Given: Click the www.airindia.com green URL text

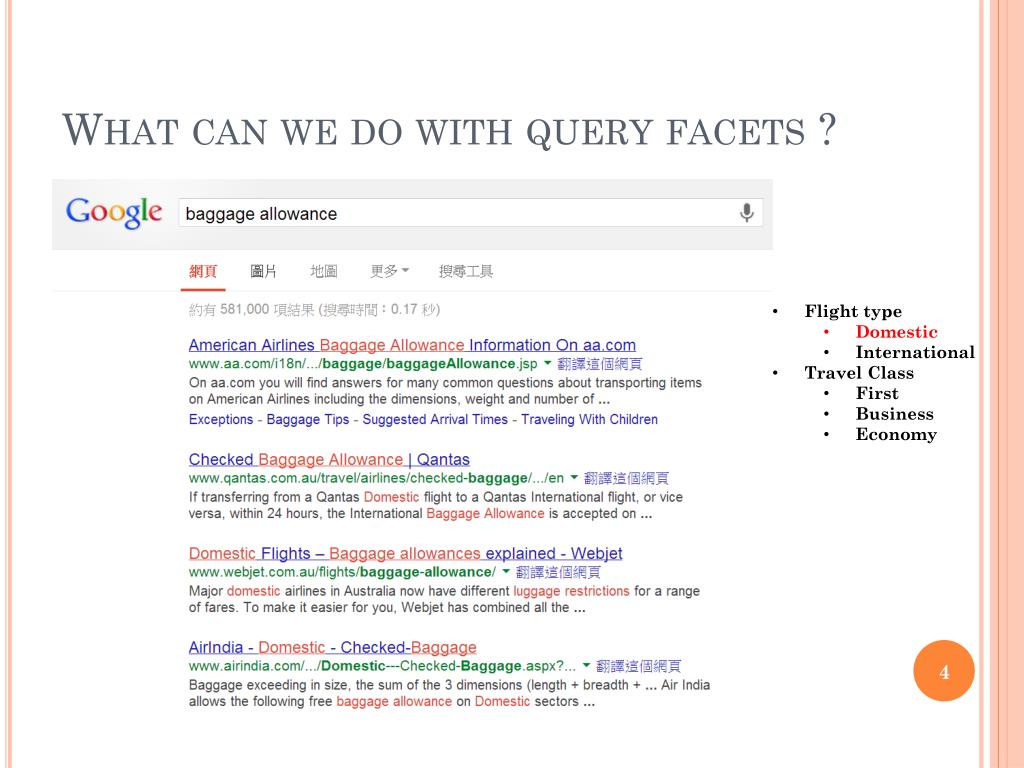Looking at the screenshot, I should [383, 666].
